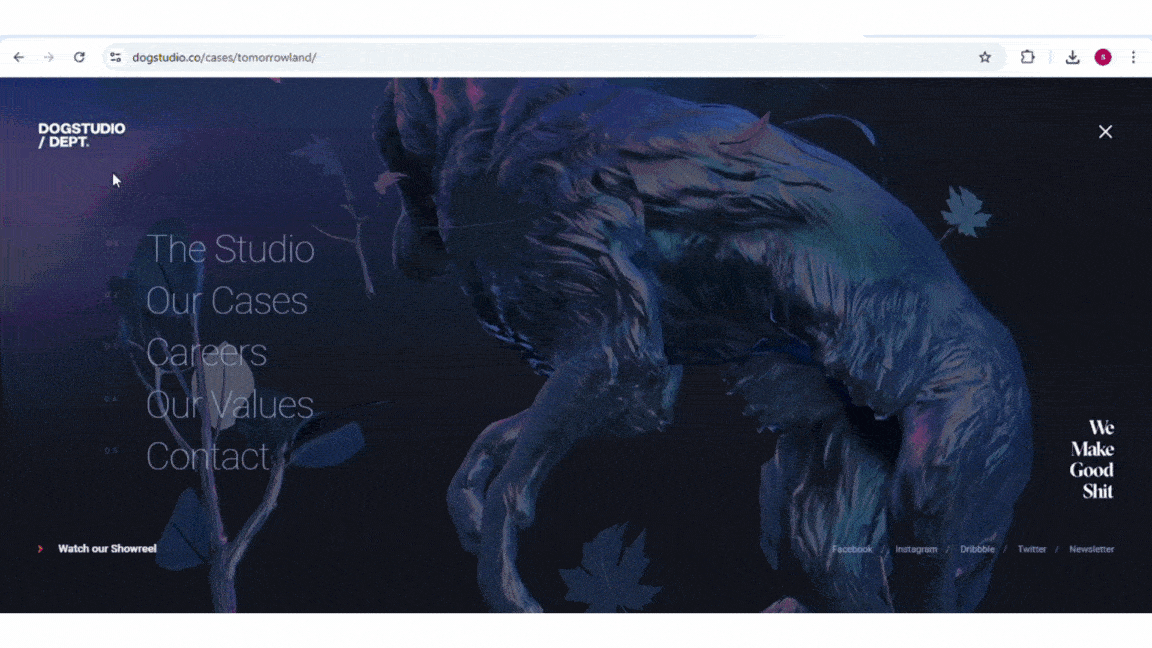
Task: Open the Chrome three-dot menu
Action: point(1133,57)
